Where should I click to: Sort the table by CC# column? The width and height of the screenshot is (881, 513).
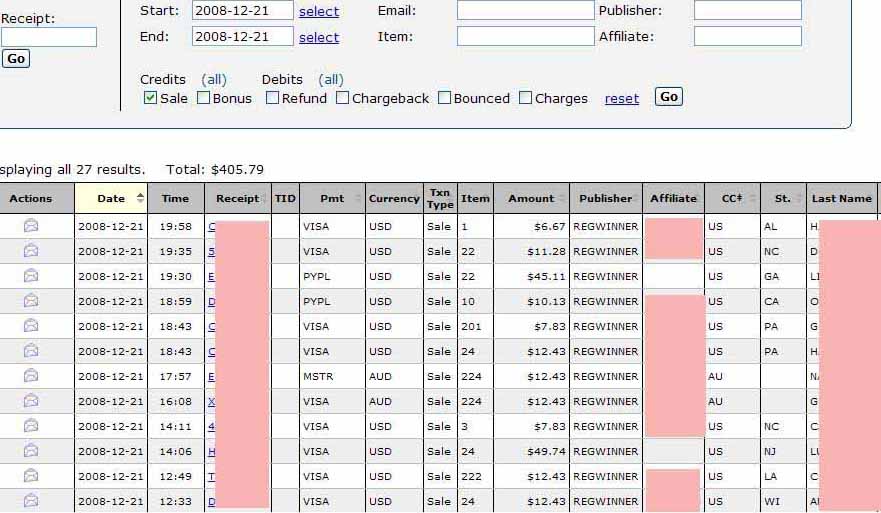point(732,198)
